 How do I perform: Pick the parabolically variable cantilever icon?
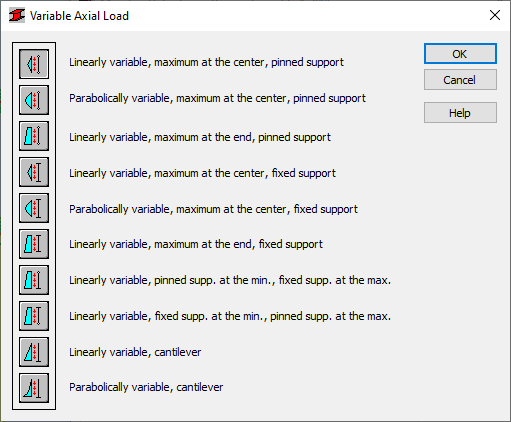[34, 388]
